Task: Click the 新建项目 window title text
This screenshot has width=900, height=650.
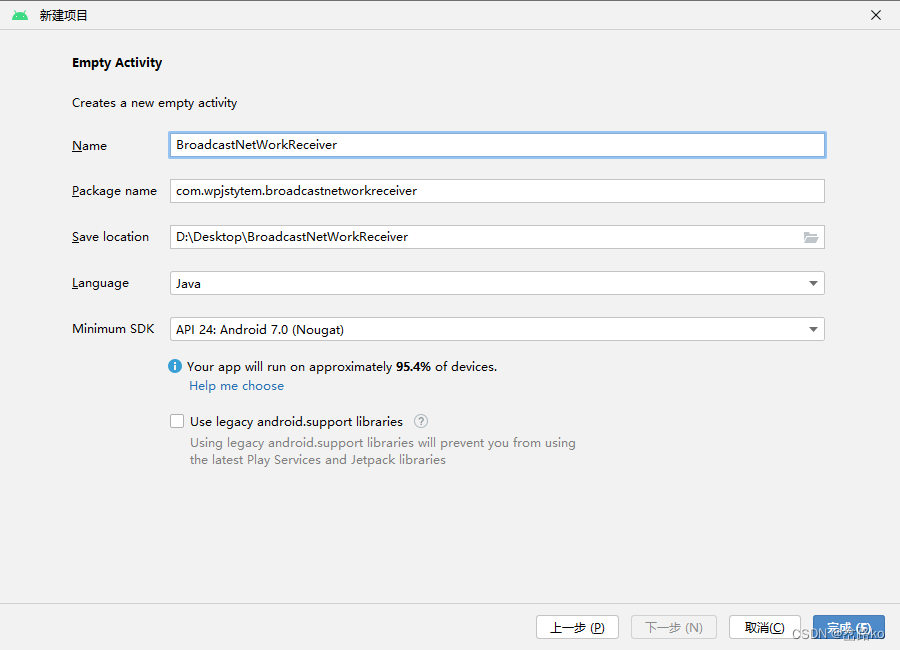Action: pos(63,16)
